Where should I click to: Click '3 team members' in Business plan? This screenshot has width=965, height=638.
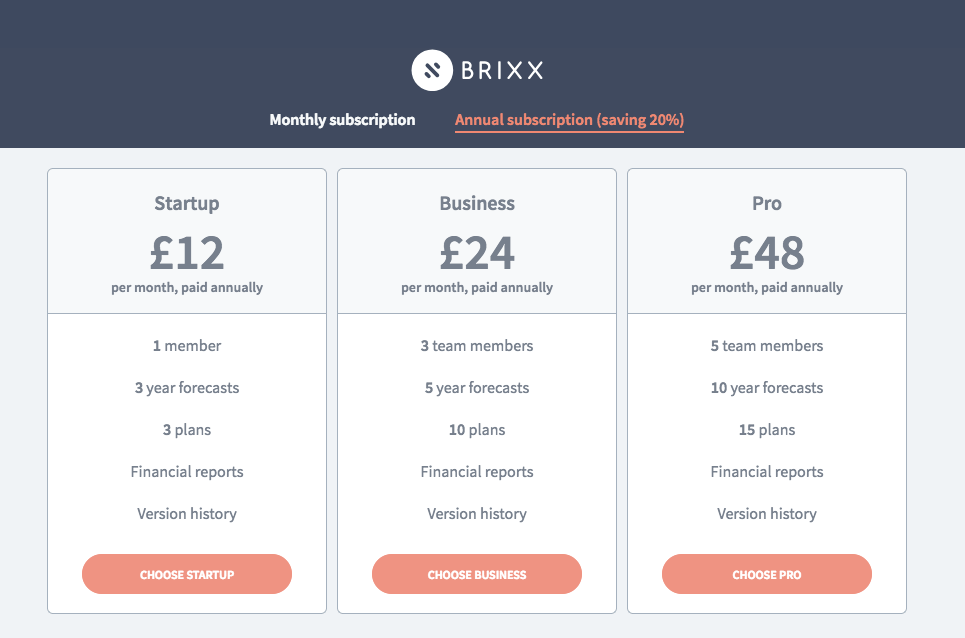click(x=477, y=346)
